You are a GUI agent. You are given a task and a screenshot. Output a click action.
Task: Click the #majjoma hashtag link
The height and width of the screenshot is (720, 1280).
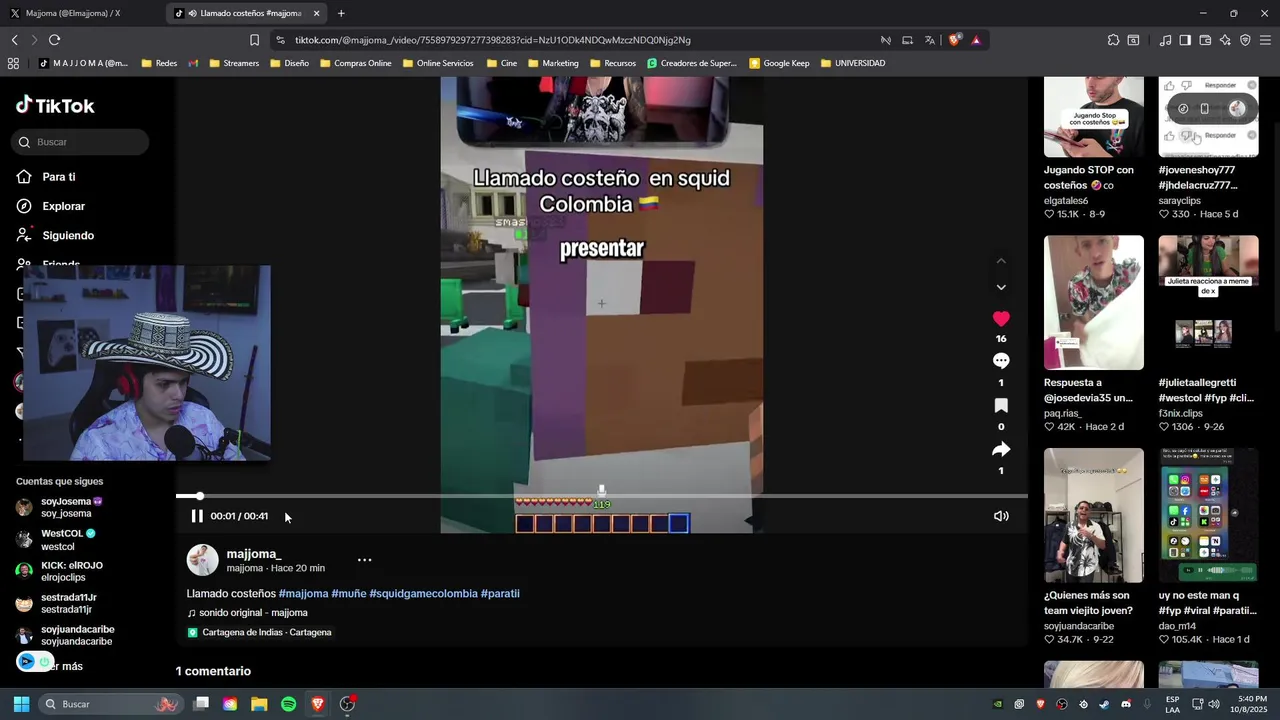coord(303,593)
